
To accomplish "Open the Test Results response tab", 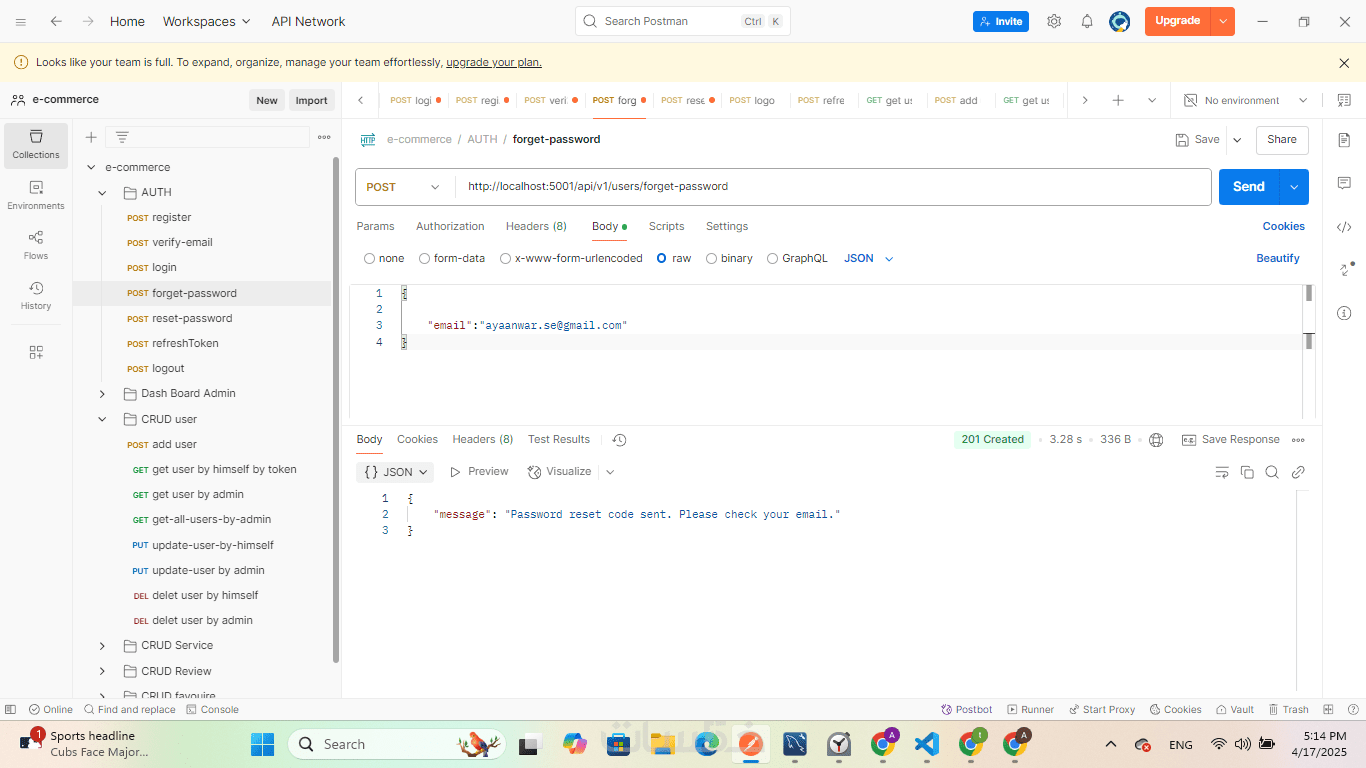I will click(x=559, y=440).
